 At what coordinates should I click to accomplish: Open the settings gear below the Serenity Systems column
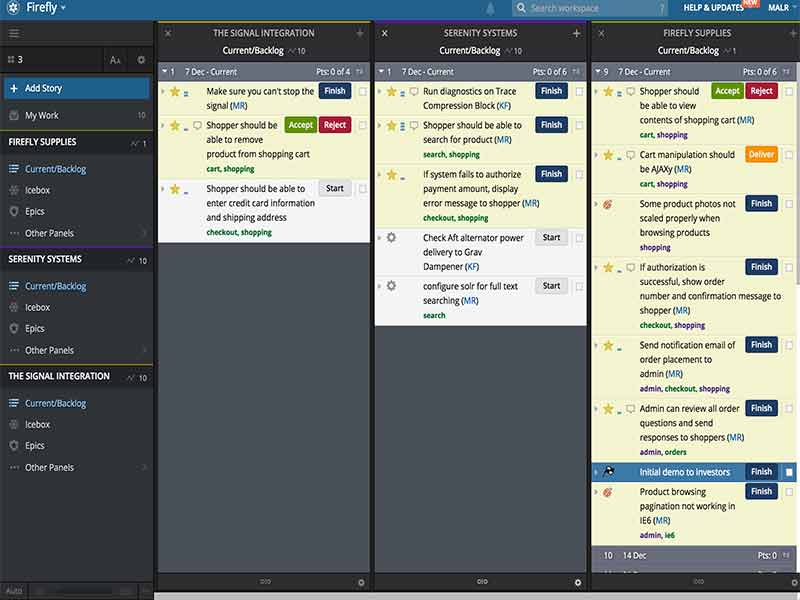tap(578, 581)
